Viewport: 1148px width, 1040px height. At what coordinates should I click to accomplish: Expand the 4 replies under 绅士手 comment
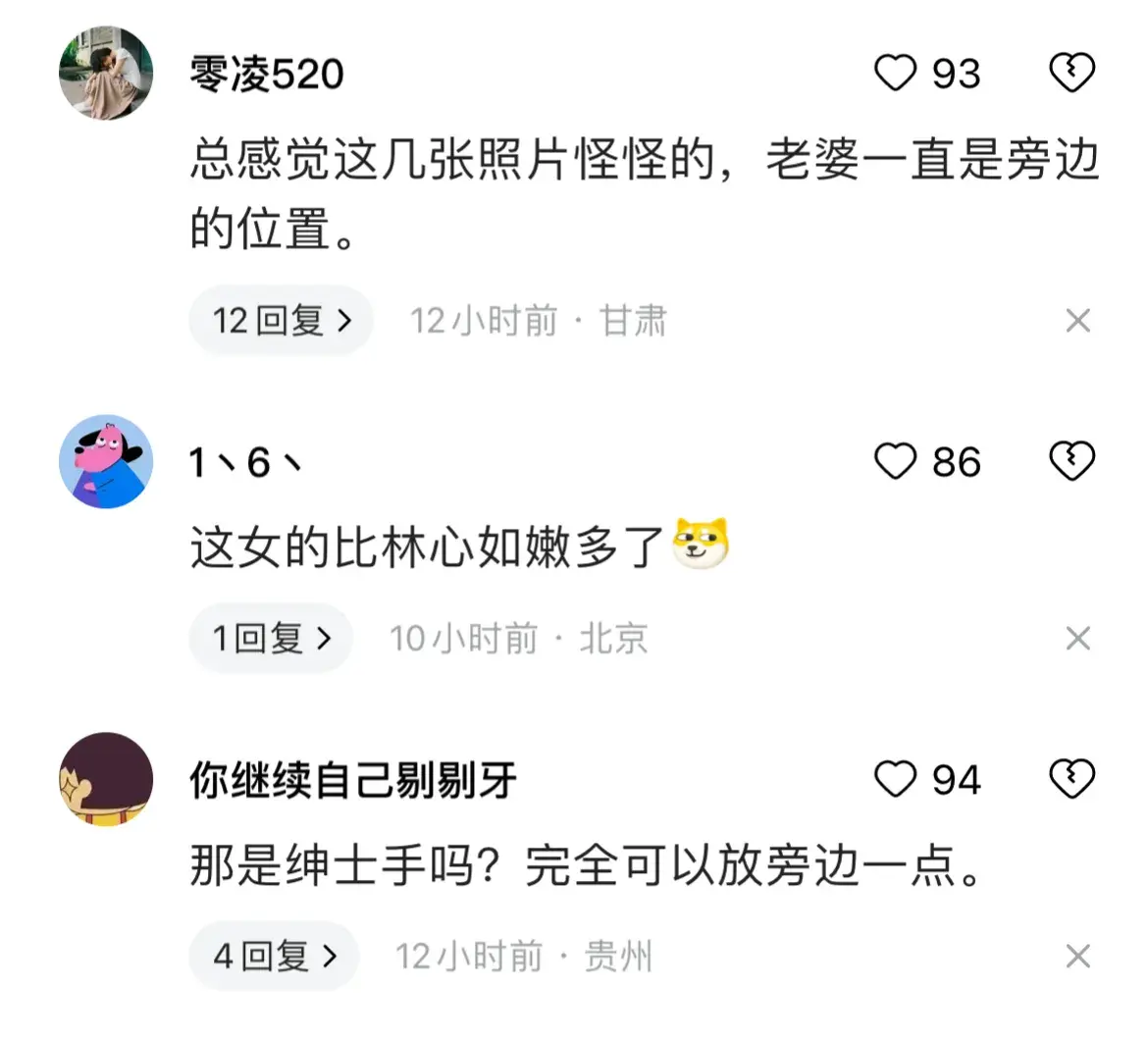tap(275, 956)
